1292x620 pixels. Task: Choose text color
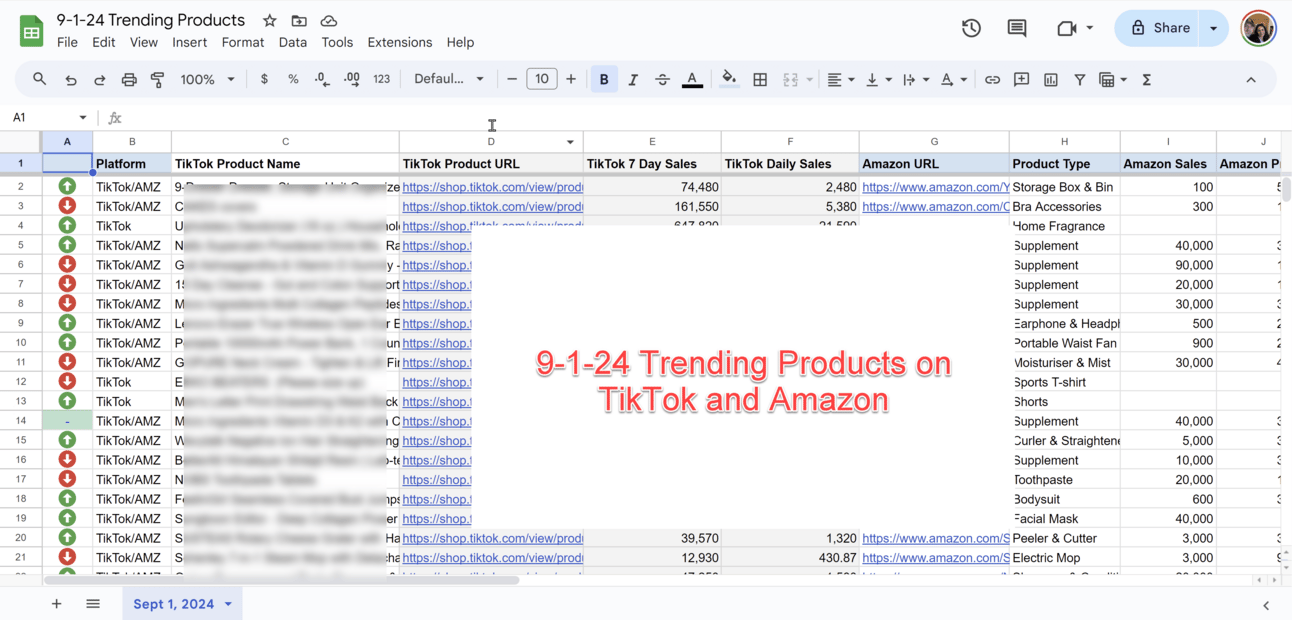(692, 79)
